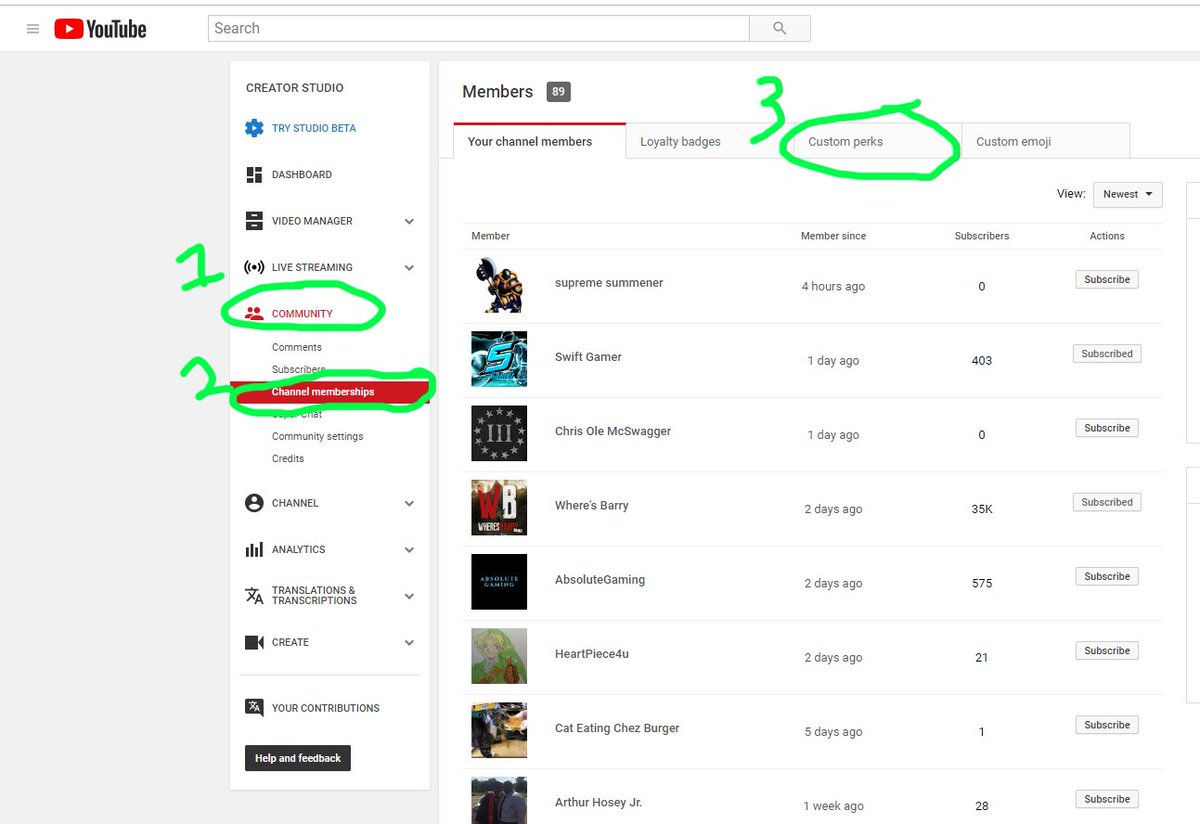Expand the Analytics section chevron
The image size is (1200, 824).
pyautogui.click(x=409, y=550)
